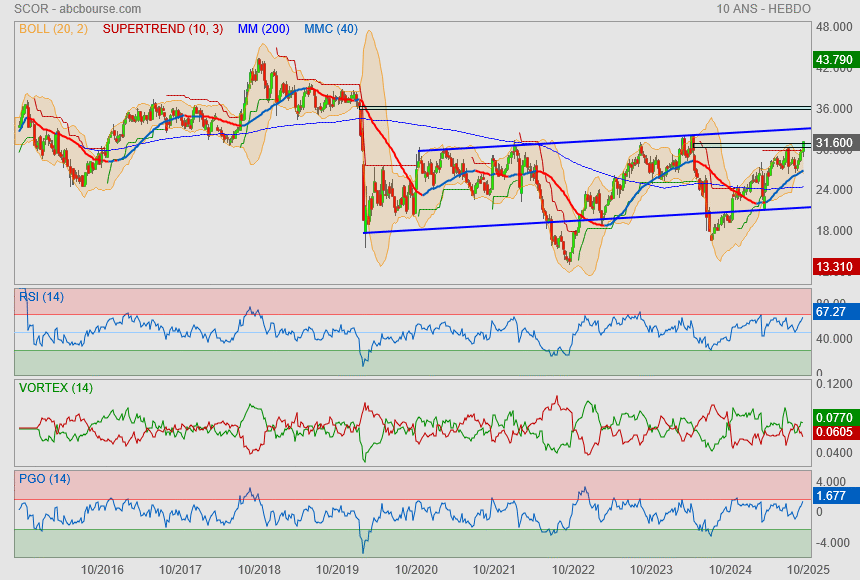Screen dimensions: 860x580
Task: Click the green 0.0770 vortex value tag
Action: (833, 416)
